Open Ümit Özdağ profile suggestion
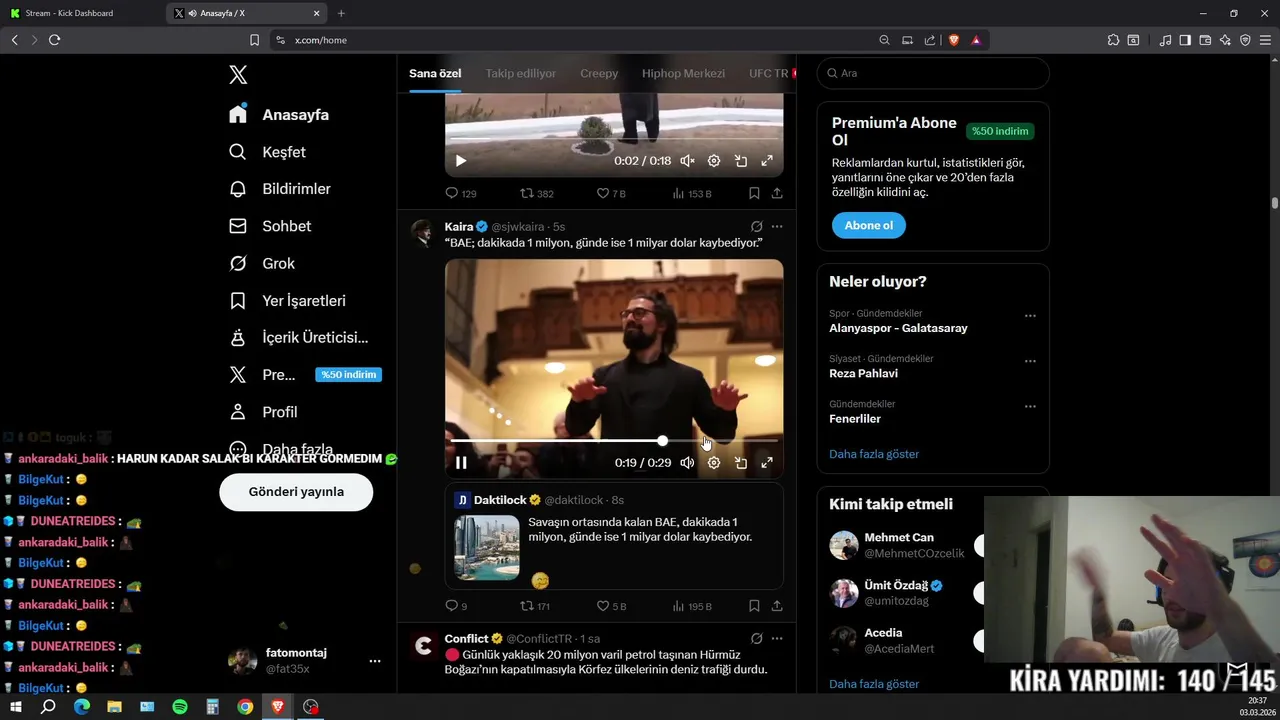 click(896, 585)
